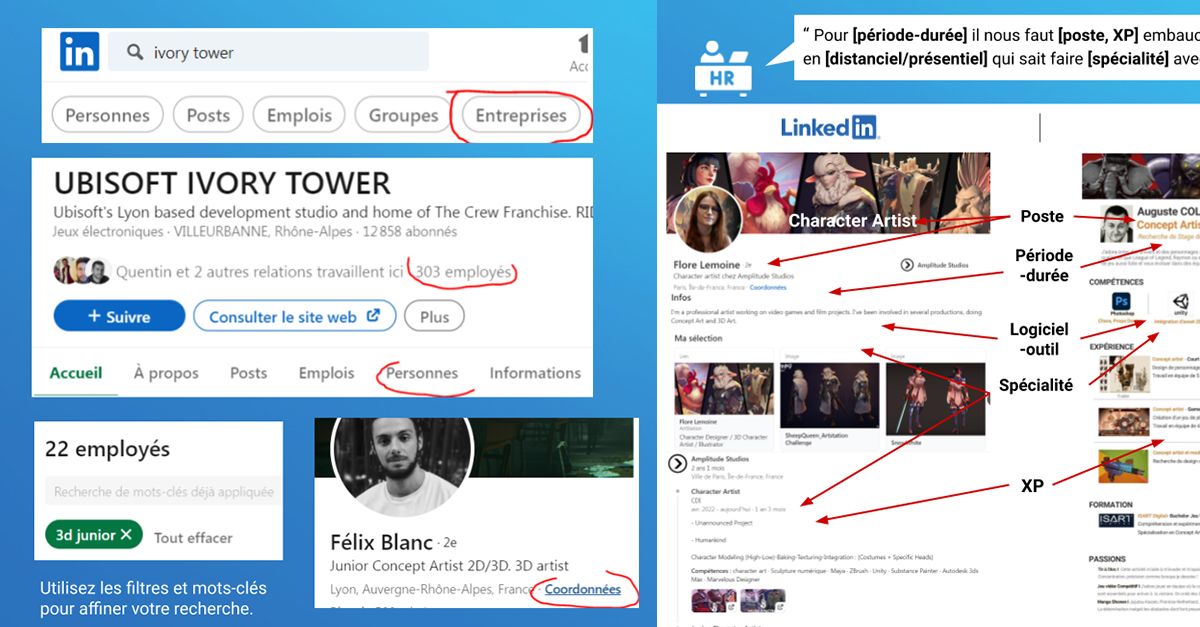
Task: Select the Emplois filter pill
Action: (x=299, y=115)
